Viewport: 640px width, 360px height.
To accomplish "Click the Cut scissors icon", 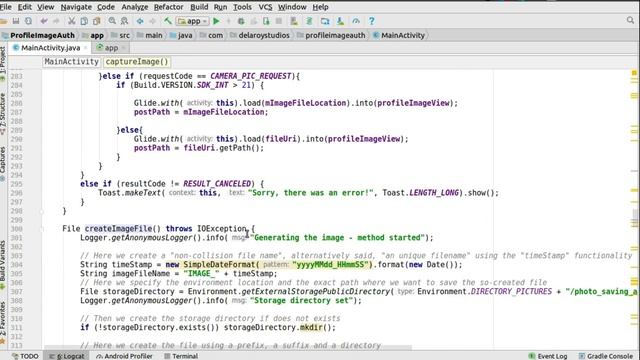I will pos(71,21).
